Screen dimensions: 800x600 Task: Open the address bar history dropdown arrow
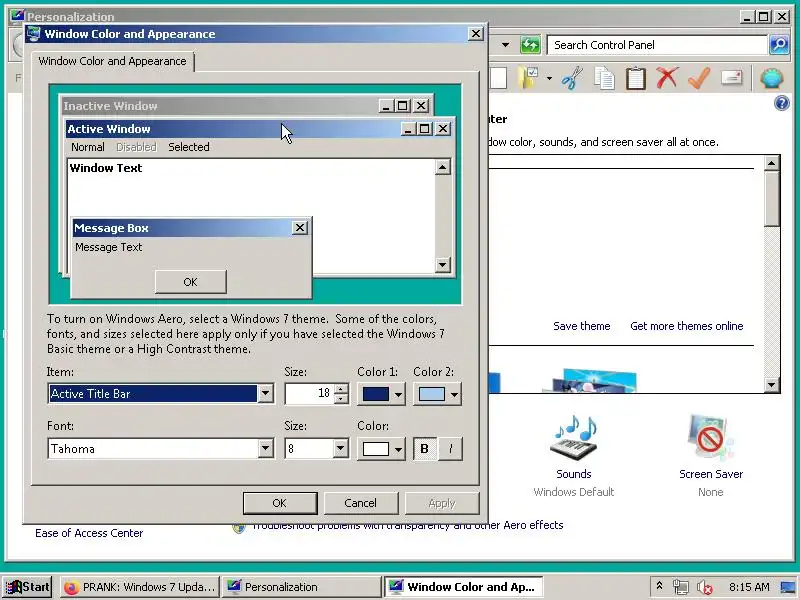[505, 45]
